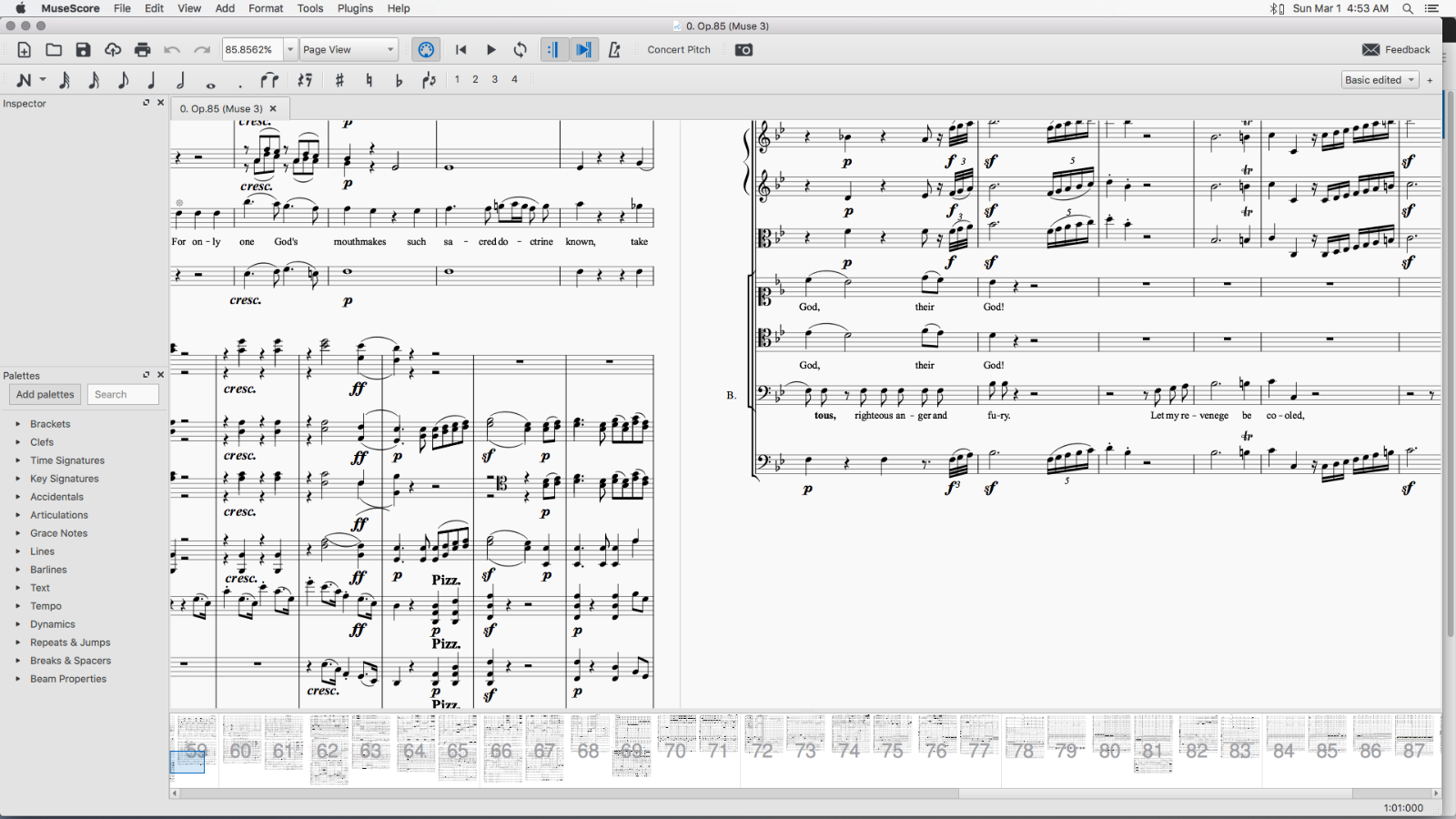The width and height of the screenshot is (1456, 819).
Task: Apply natural accidental
Action: point(369,80)
